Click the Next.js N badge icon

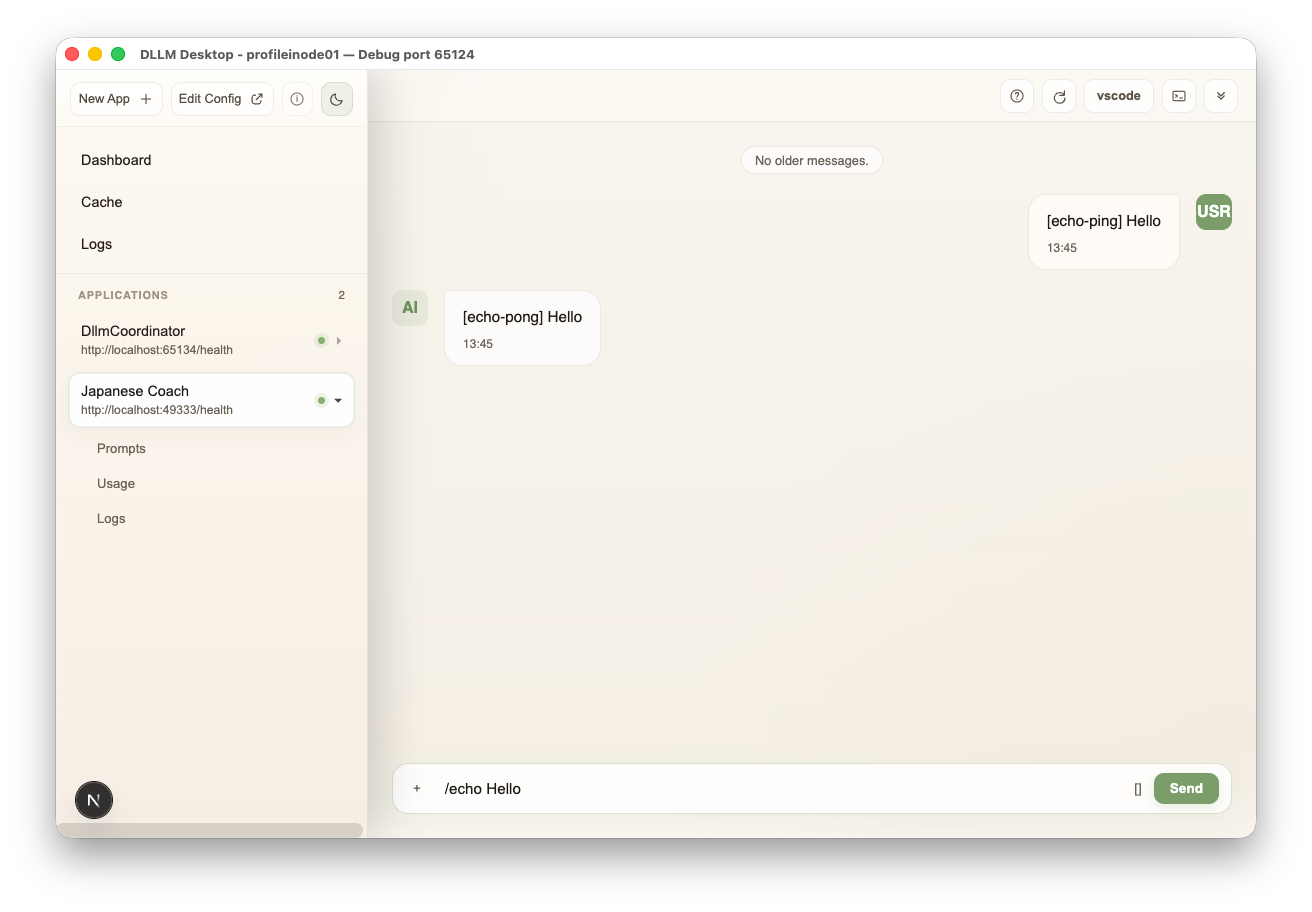[94, 800]
